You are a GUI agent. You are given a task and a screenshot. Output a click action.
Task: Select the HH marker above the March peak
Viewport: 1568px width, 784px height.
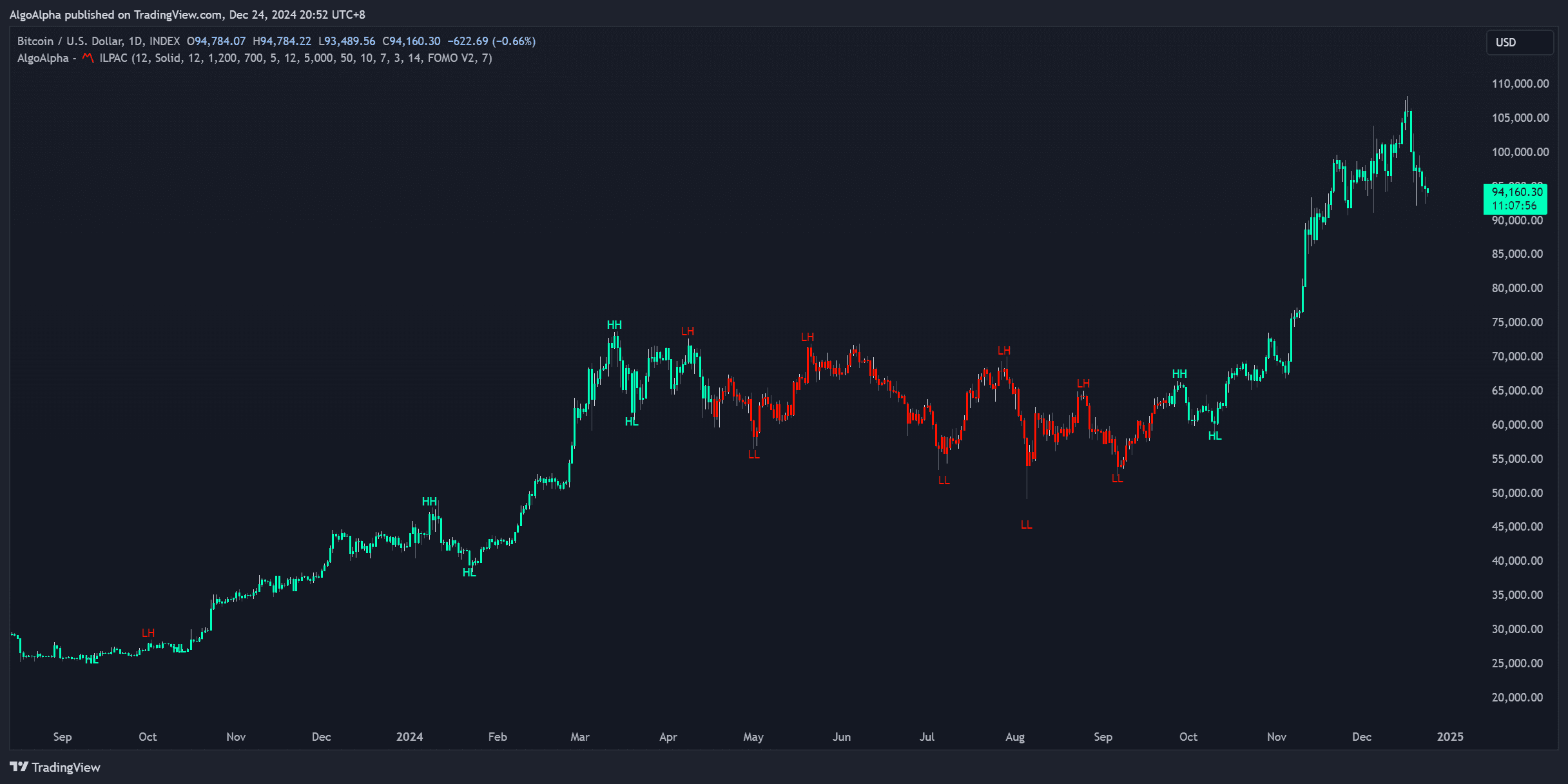point(614,324)
